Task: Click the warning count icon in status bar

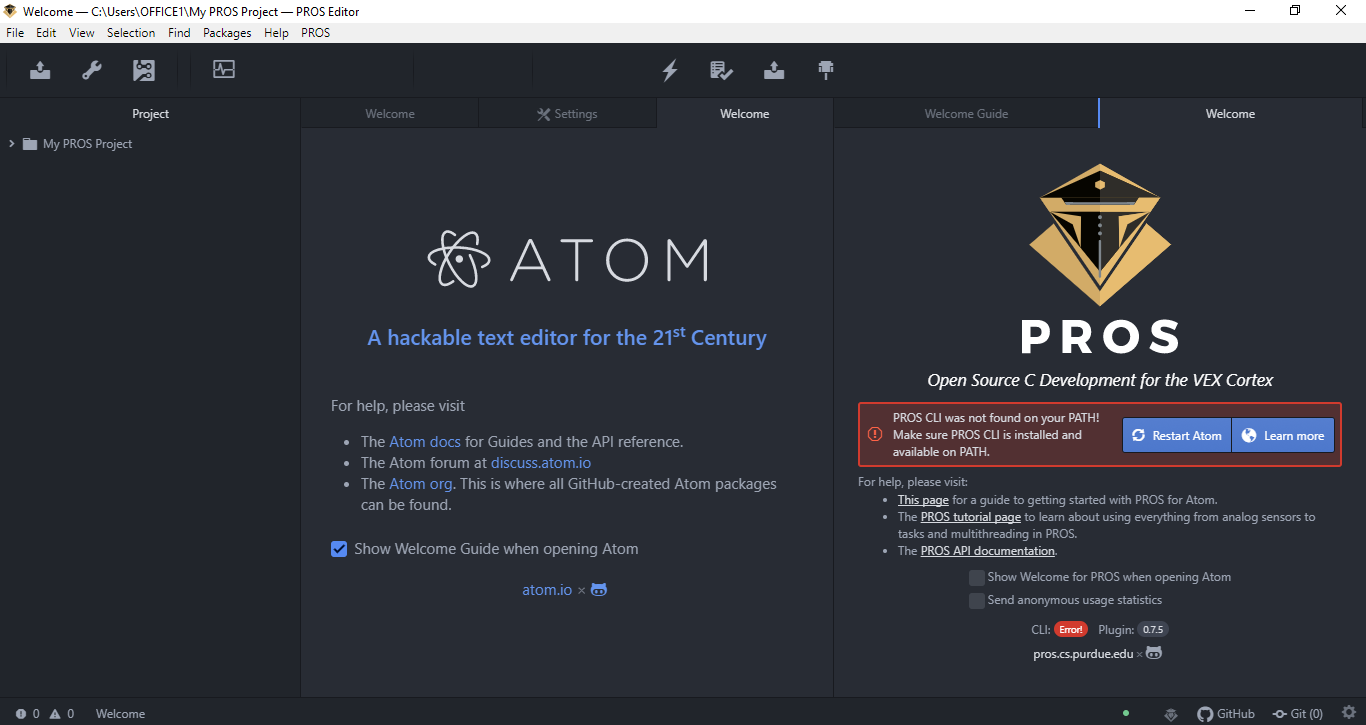Action: point(55,714)
